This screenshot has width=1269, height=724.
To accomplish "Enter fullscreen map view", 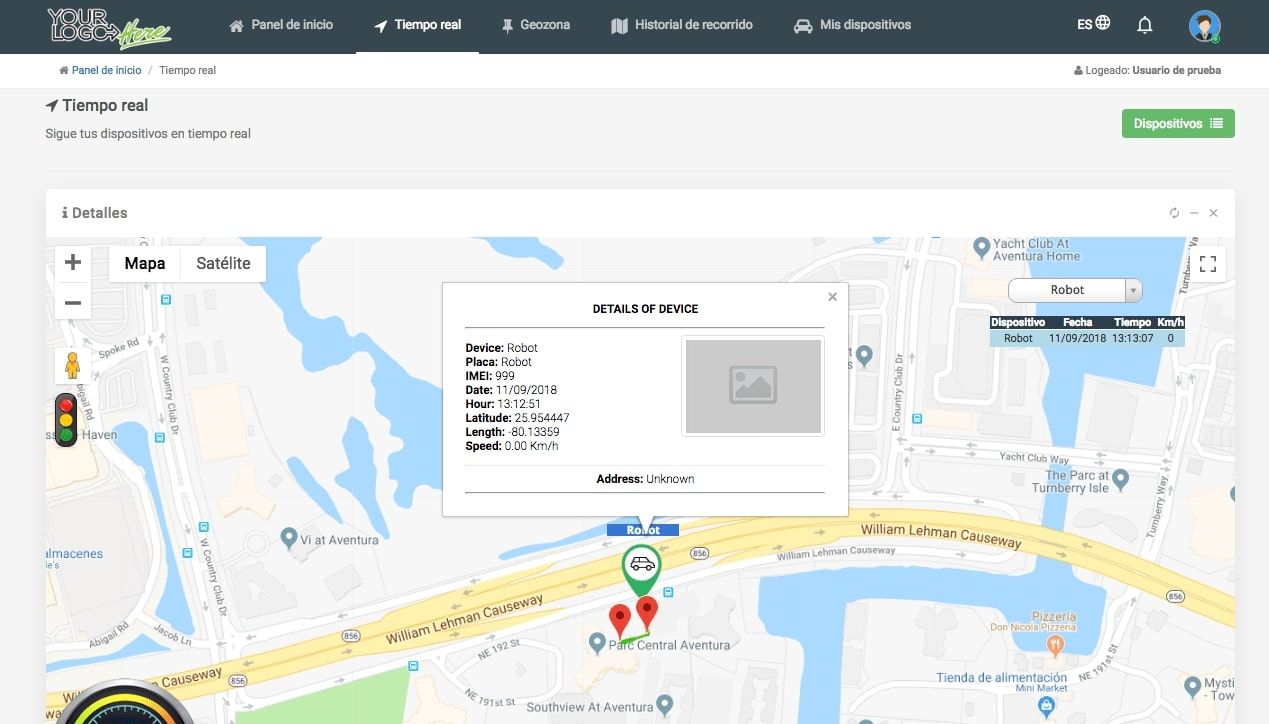I will click(1207, 264).
